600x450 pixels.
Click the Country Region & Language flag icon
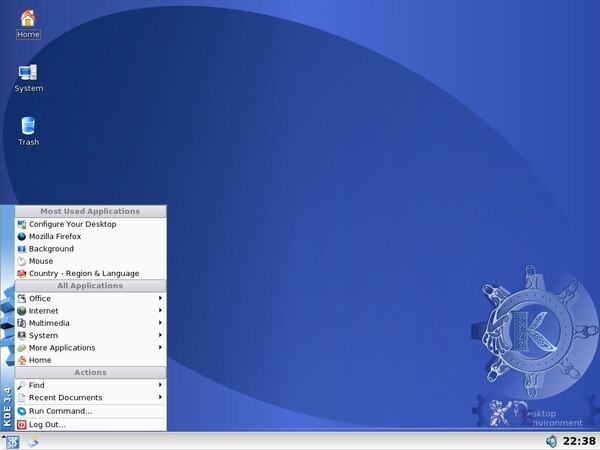(22, 274)
